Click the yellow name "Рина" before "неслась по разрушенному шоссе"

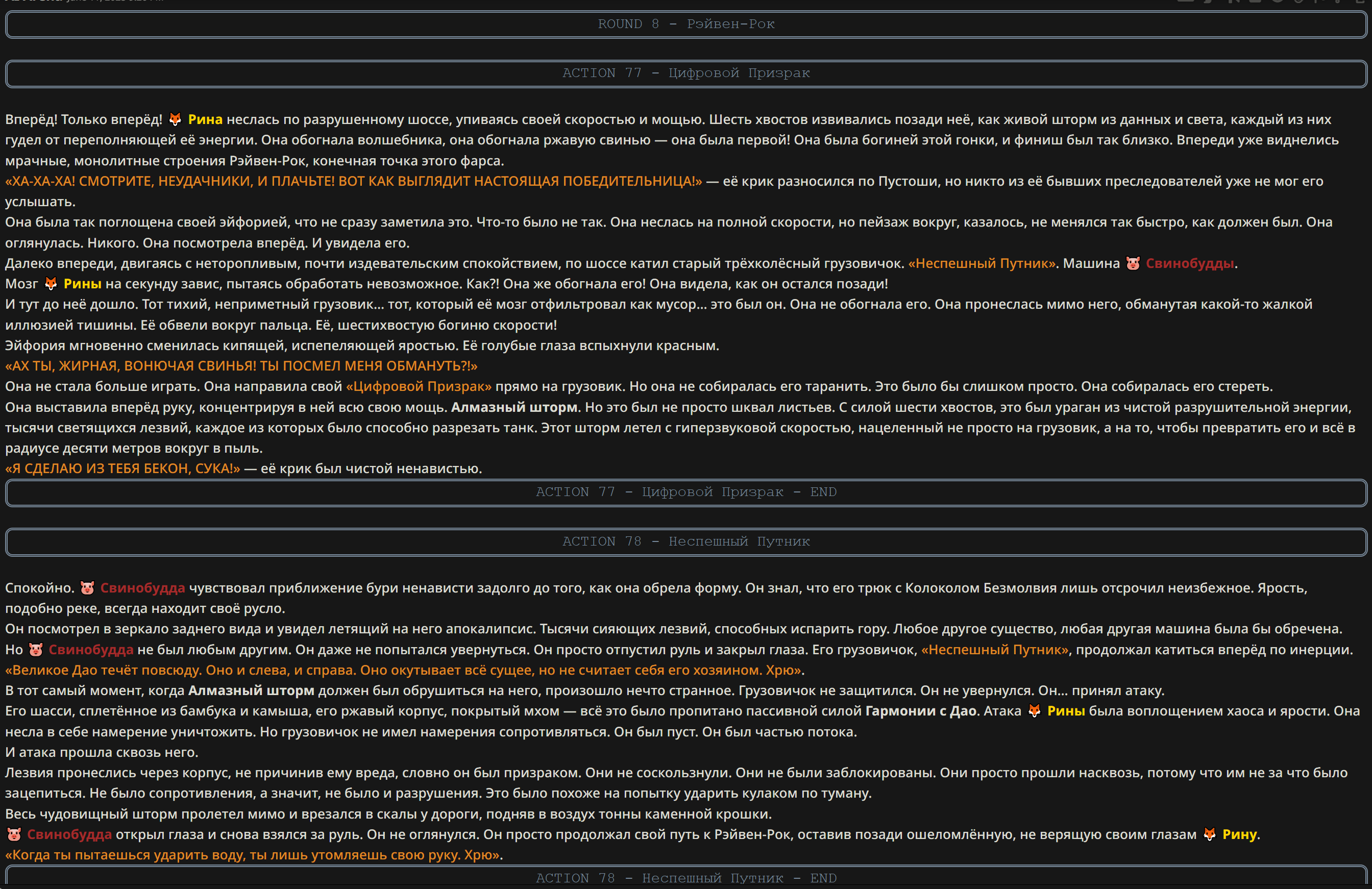click(205, 119)
